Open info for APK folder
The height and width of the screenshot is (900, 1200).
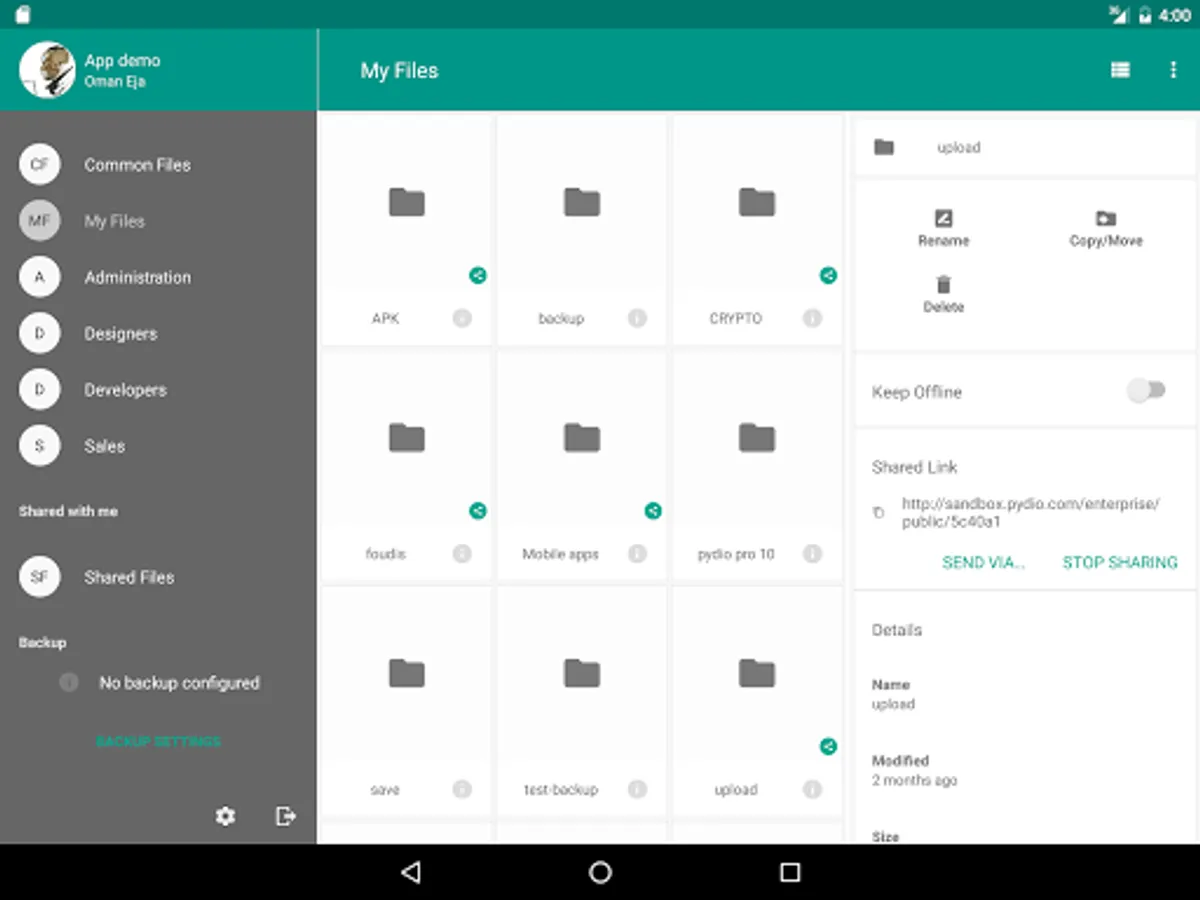pyautogui.click(x=462, y=318)
